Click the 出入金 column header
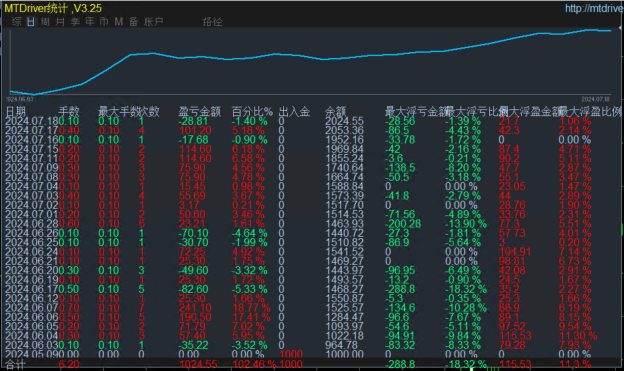624x371 pixels. coord(294,111)
